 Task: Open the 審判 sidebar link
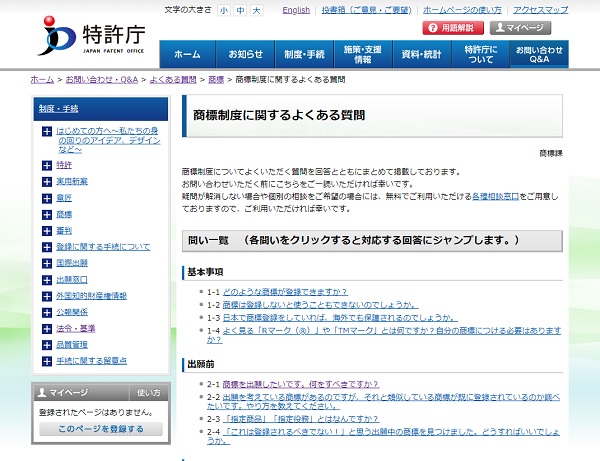coord(64,230)
